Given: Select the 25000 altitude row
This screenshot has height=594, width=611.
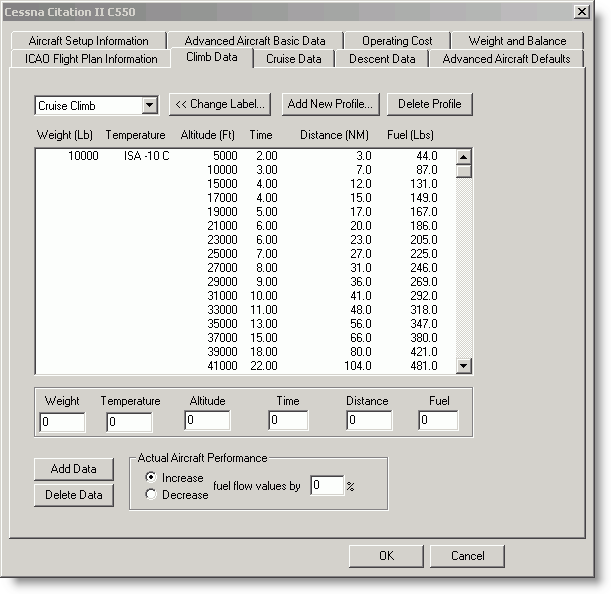Looking at the screenshot, I should coord(245,254).
